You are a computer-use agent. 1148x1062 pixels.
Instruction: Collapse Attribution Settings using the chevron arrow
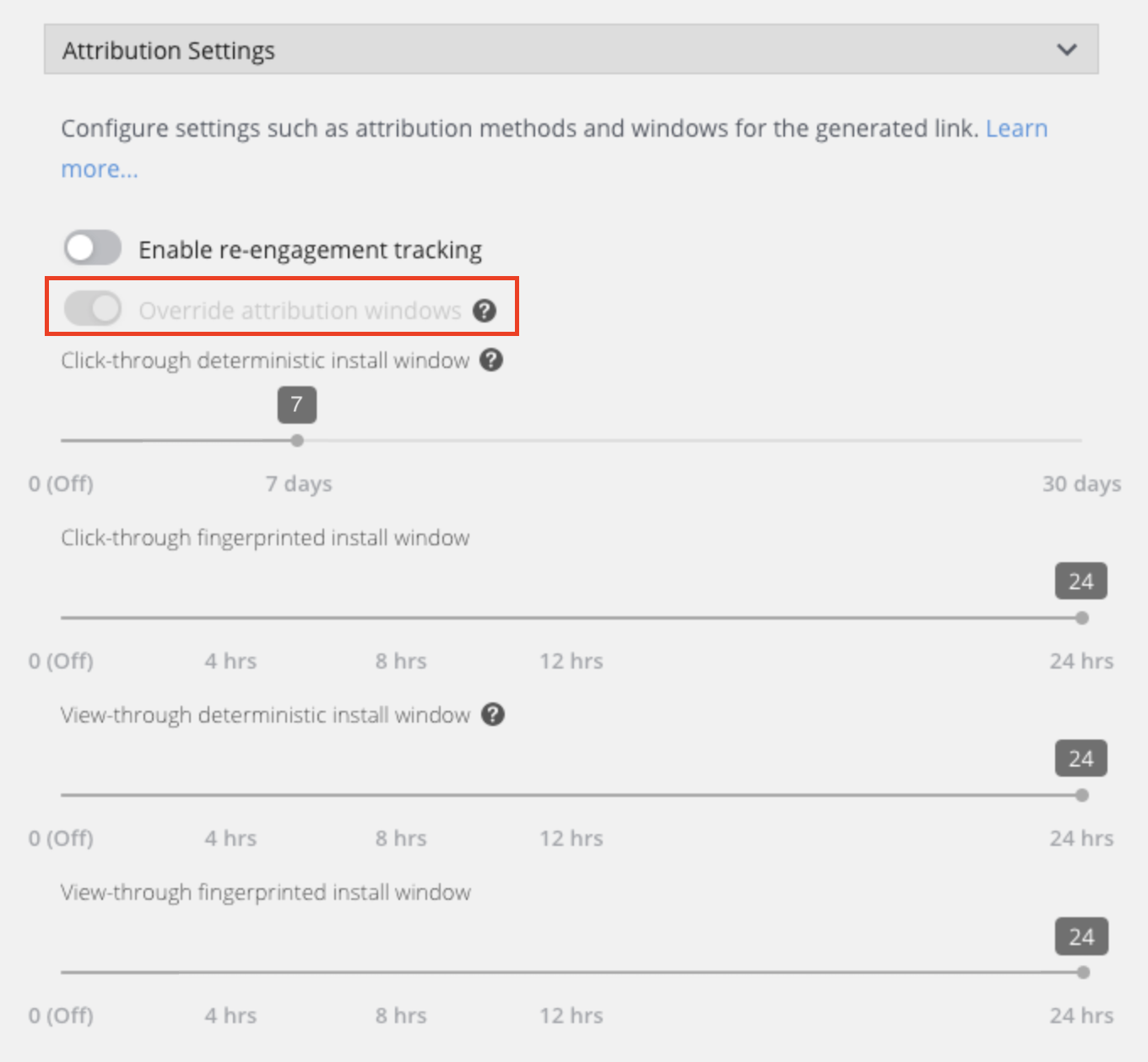(x=1067, y=50)
